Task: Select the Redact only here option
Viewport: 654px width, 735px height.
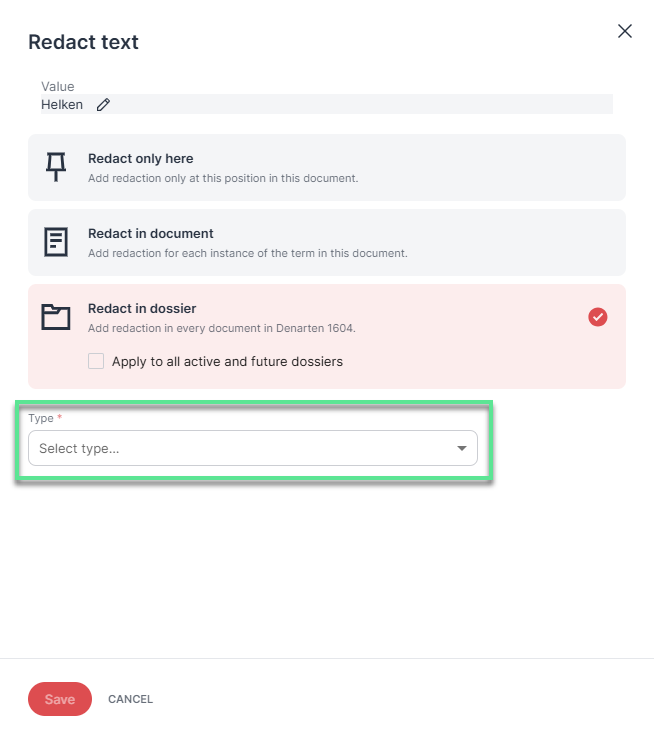Action: coord(327,167)
